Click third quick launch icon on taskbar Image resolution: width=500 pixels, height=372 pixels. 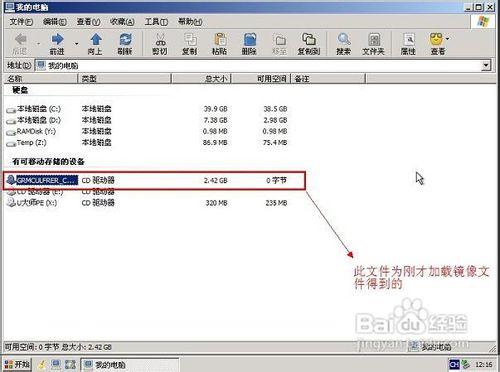(70, 365)
